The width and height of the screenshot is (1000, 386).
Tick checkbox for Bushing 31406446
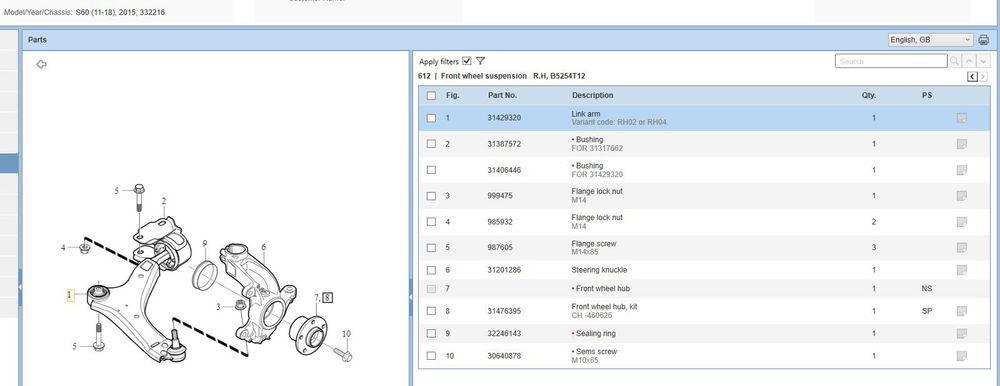point(431,170)
